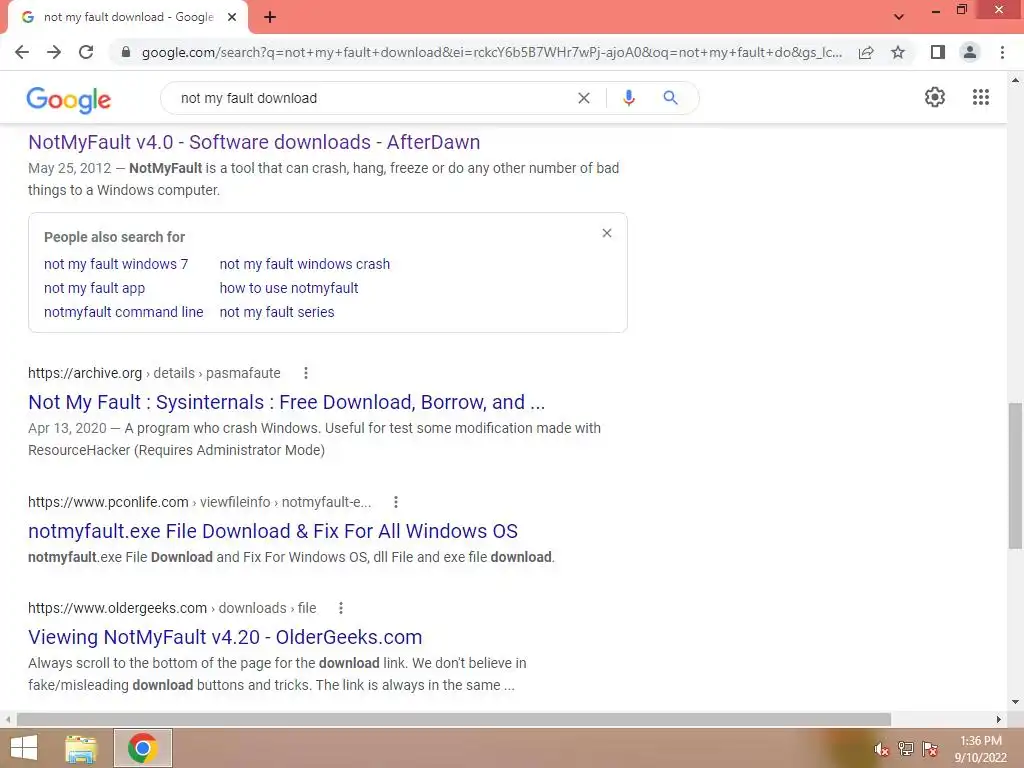Click the magnifying glass search button
This screenshot has height=768, width=1024.
(670, 98)
